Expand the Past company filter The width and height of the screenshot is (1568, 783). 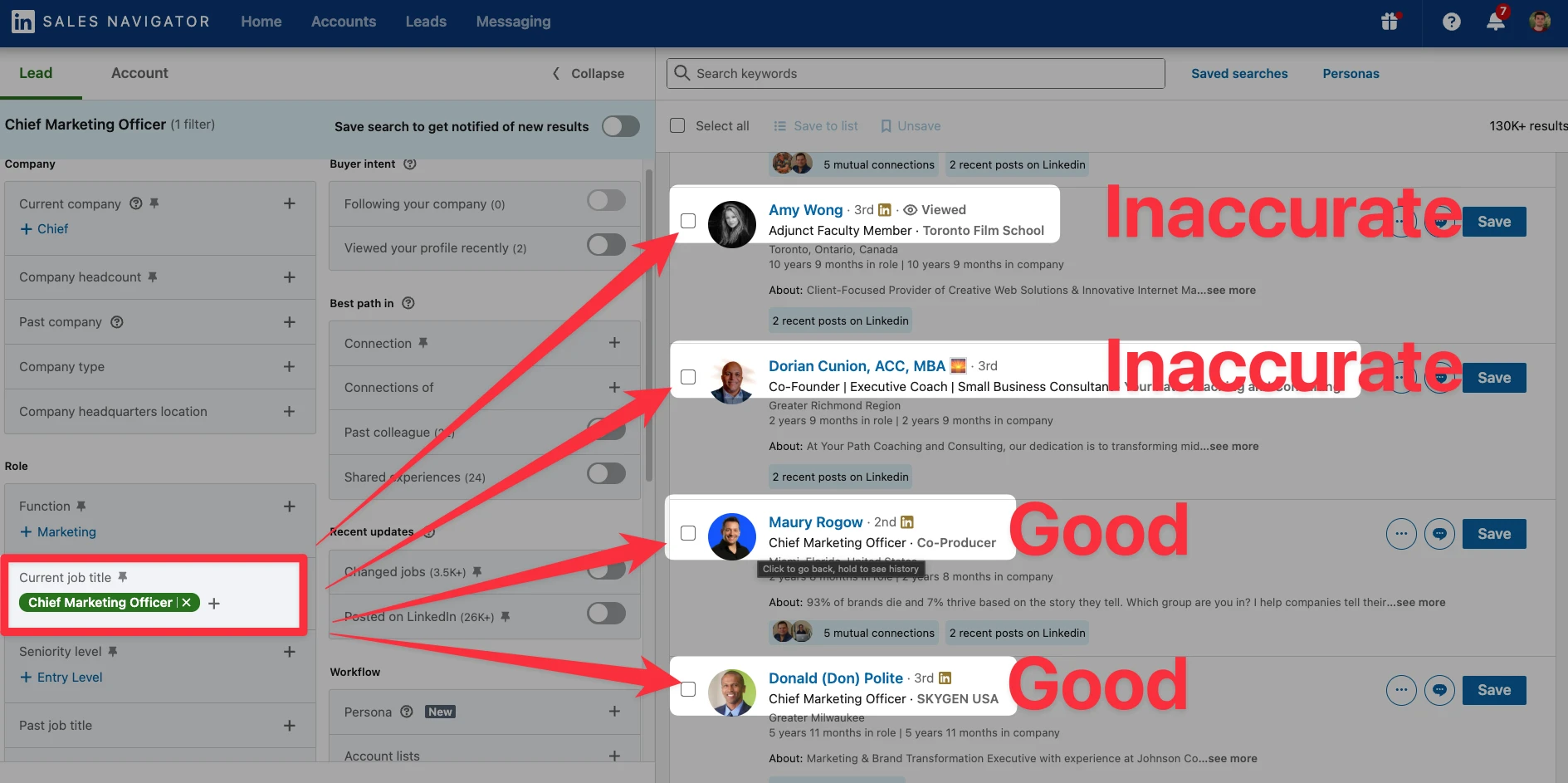[289, 322]
